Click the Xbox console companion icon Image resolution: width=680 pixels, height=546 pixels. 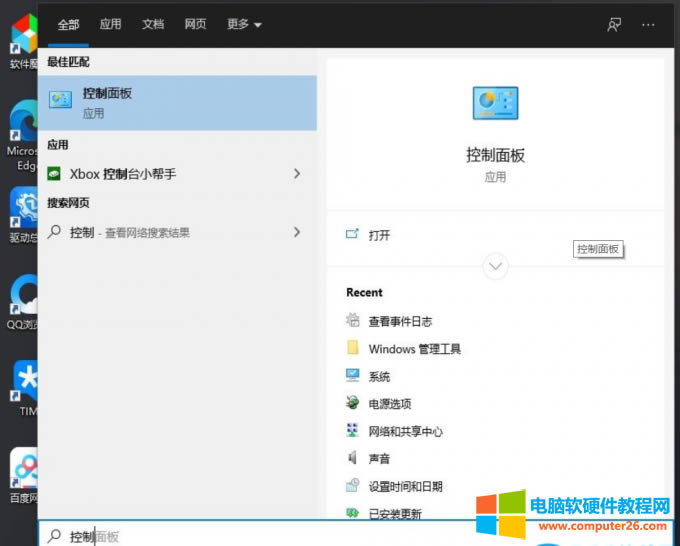[x=55, y=174]
